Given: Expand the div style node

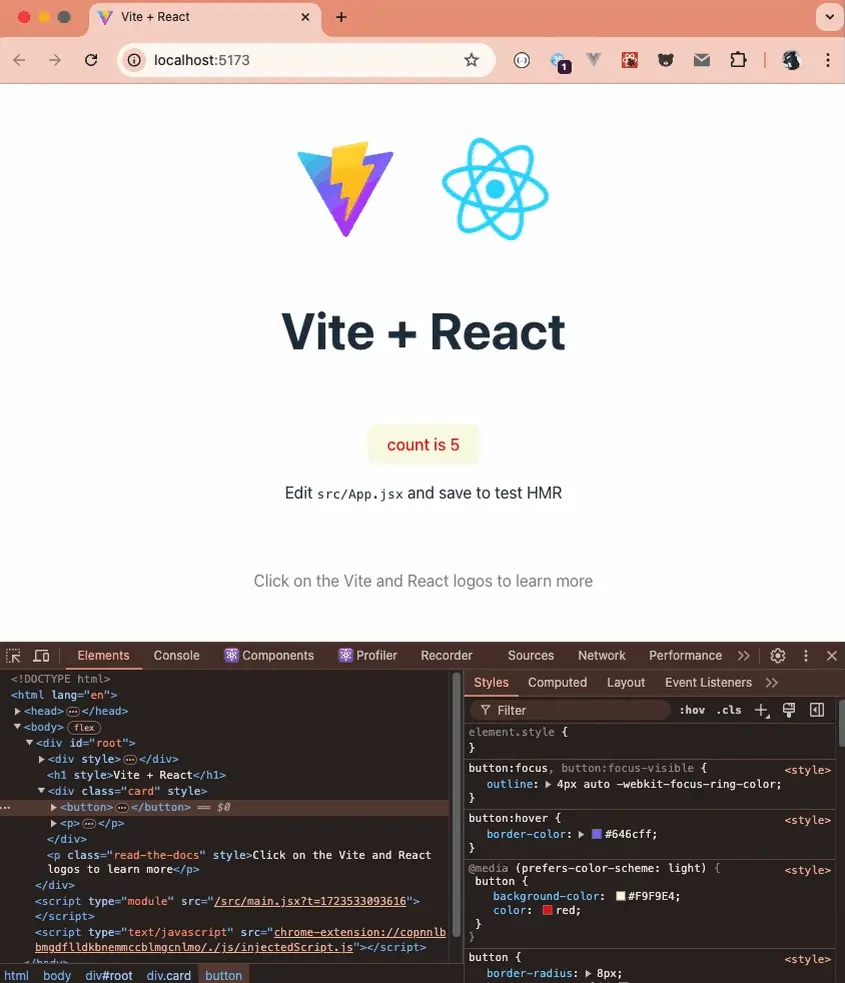Looking at the screenshot, I should 42,759.
